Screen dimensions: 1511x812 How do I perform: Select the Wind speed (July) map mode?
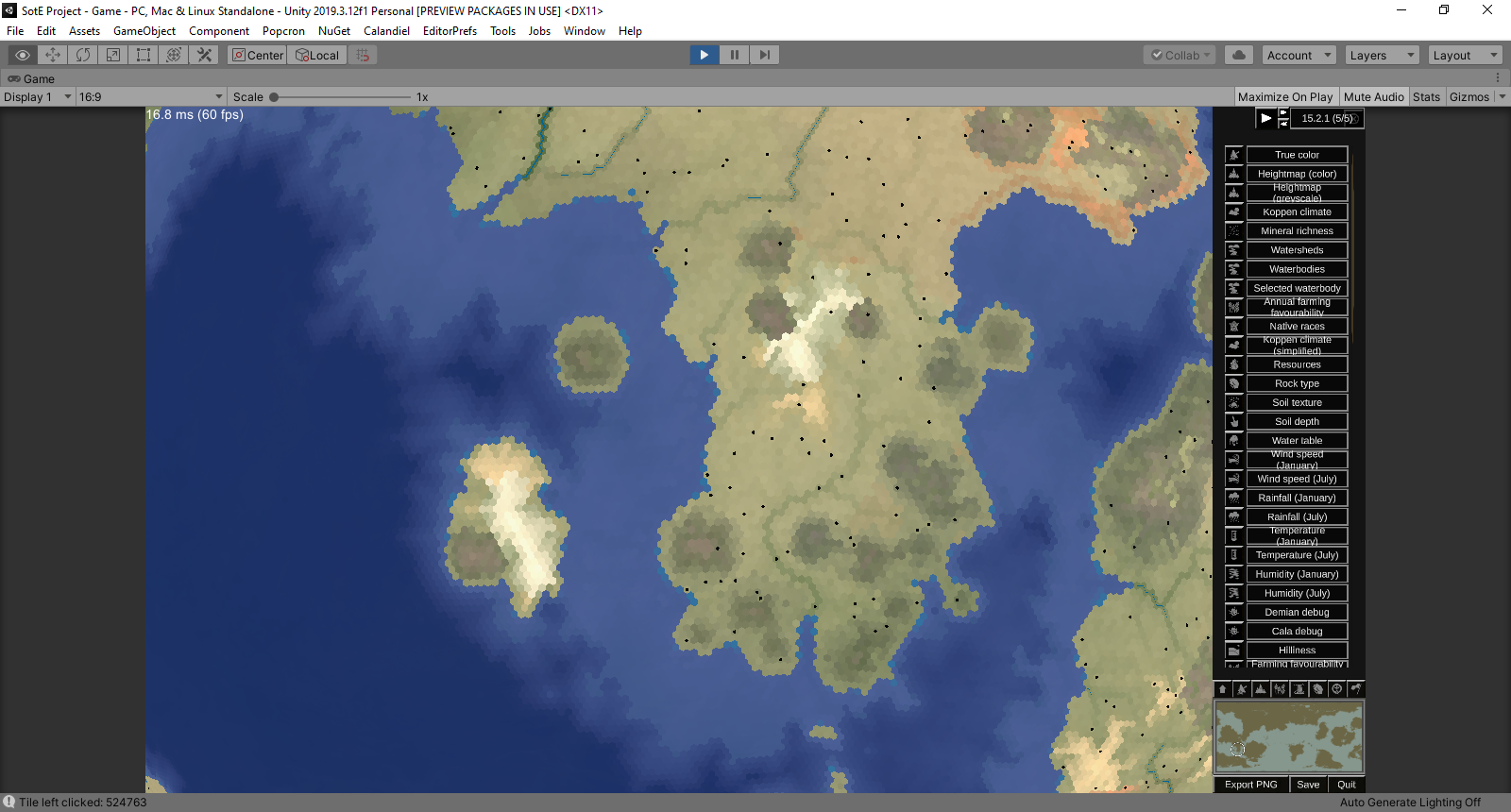click(x=1298, y=479)
